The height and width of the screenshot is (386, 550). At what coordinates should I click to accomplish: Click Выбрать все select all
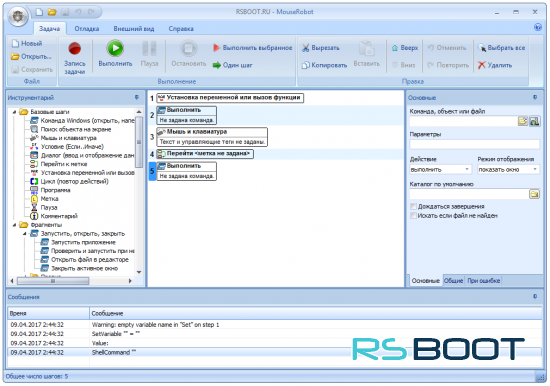coord(501,48)
